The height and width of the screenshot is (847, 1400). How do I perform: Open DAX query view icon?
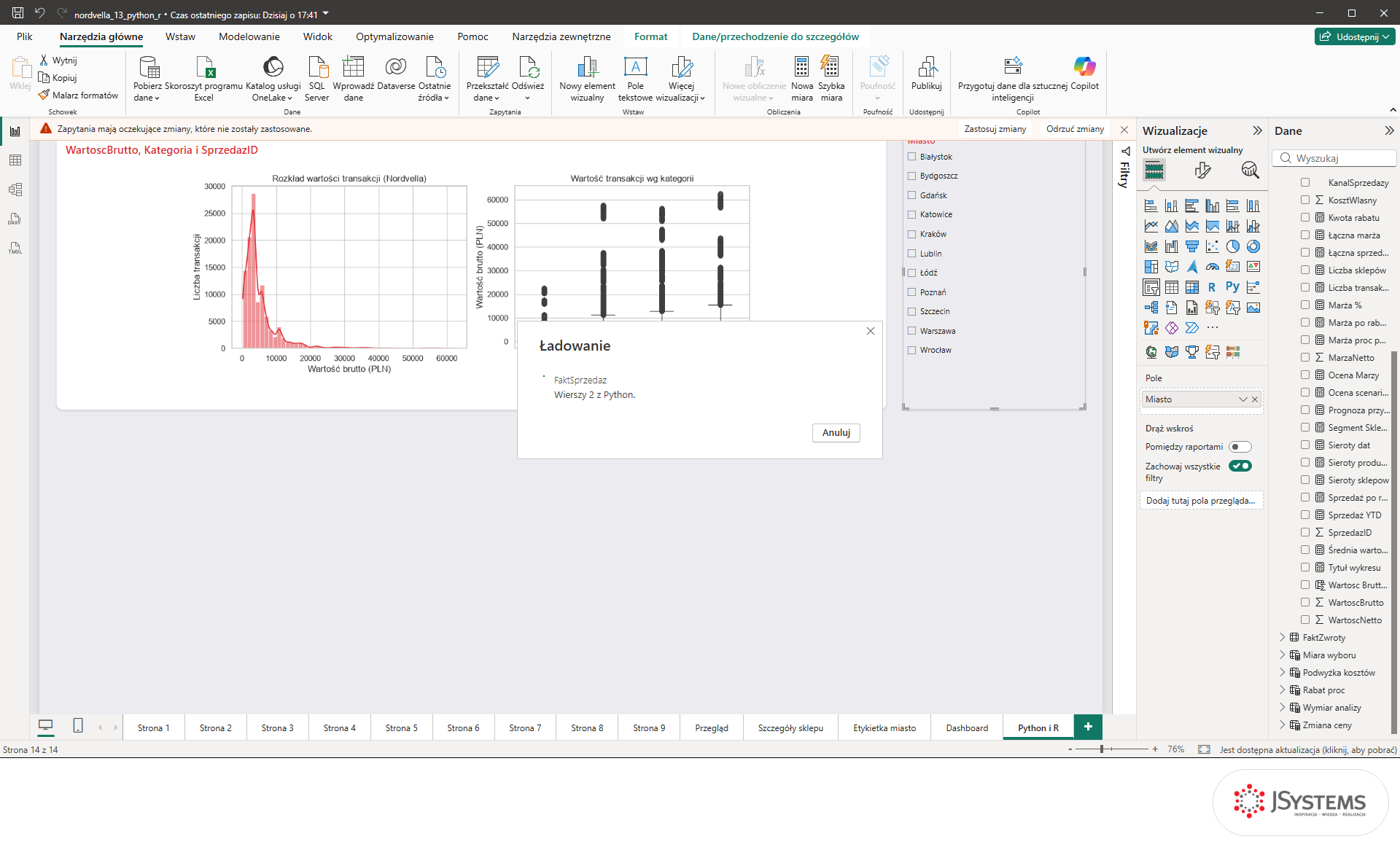[15, 219]
